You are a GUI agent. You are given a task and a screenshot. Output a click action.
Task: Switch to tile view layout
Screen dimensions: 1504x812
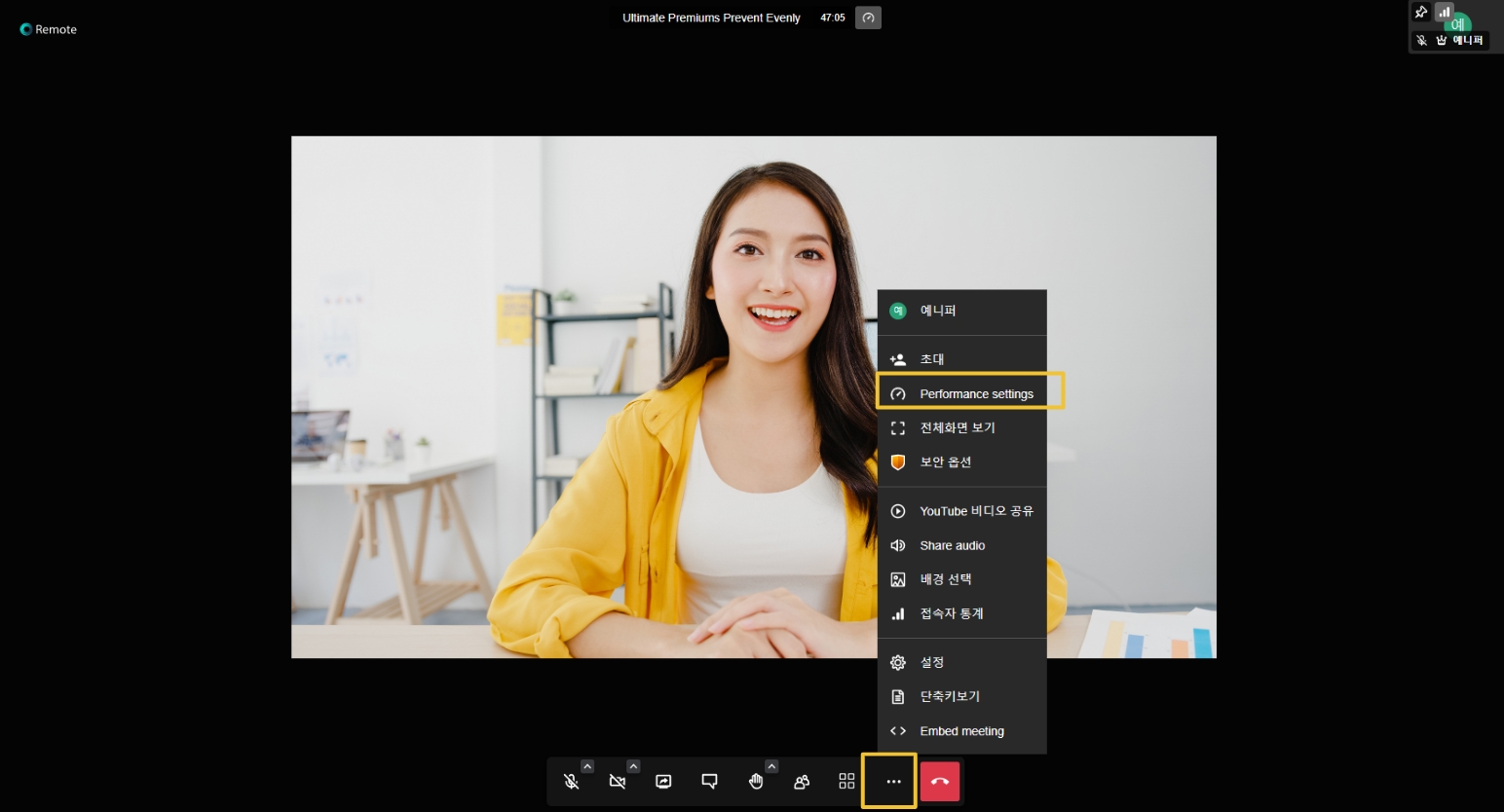[x=846, y=782]
